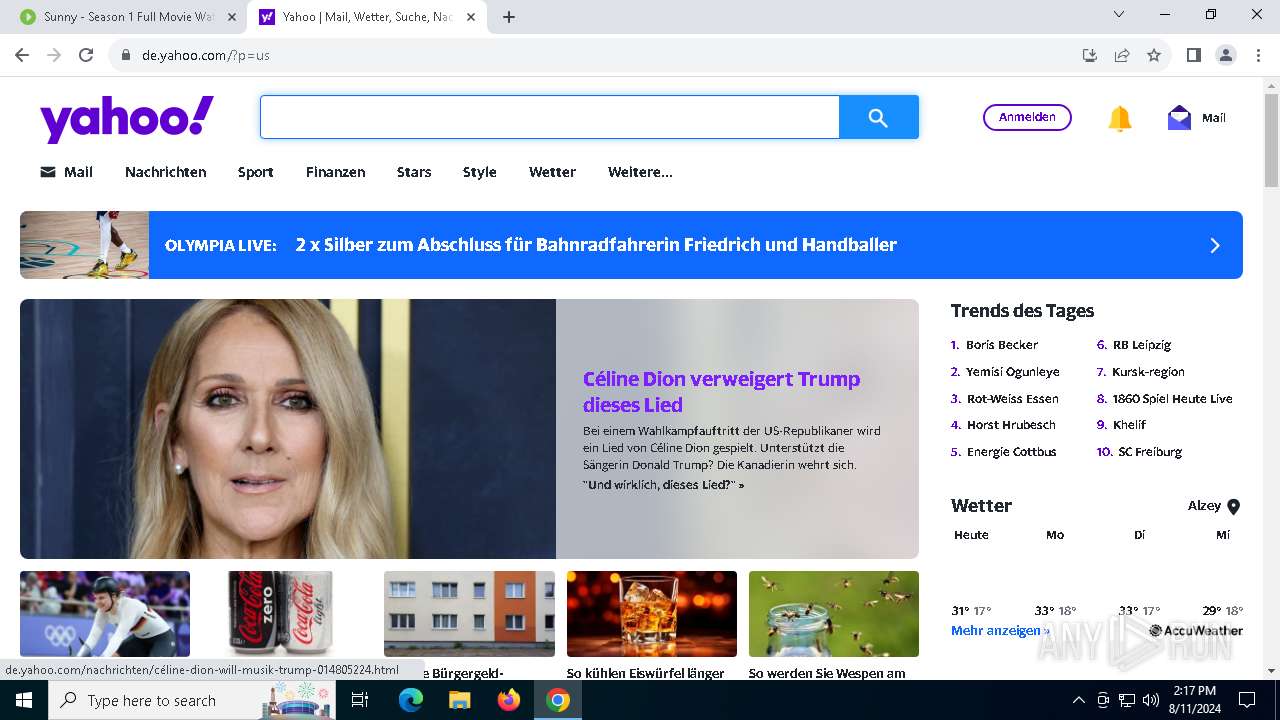This screenshot has width=1280, height=720.
Task: Open the Chrome profile avatar
Action: [x=1226, y=55]
